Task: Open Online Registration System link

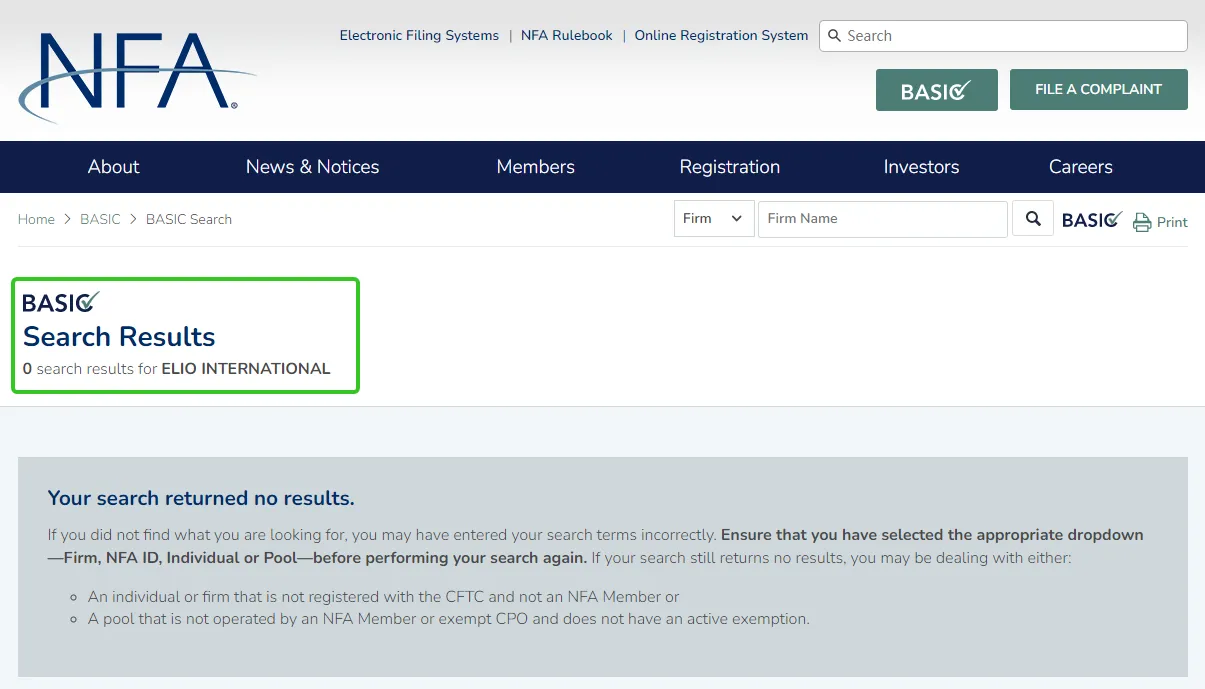Action: click(721, 35)
